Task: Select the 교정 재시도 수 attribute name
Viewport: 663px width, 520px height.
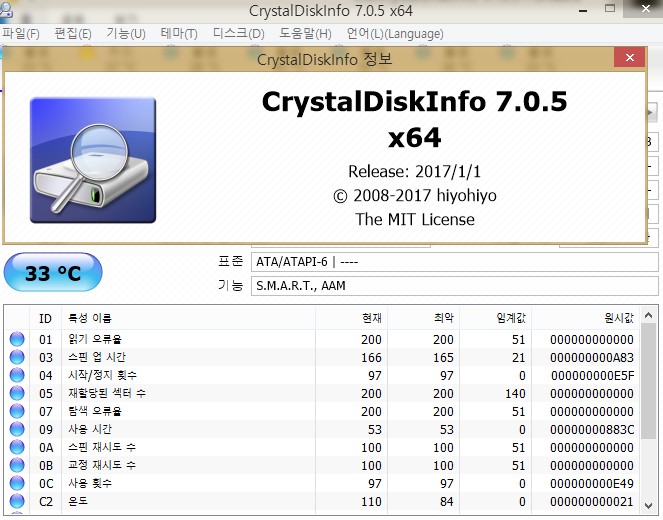Action: (102, 465)
